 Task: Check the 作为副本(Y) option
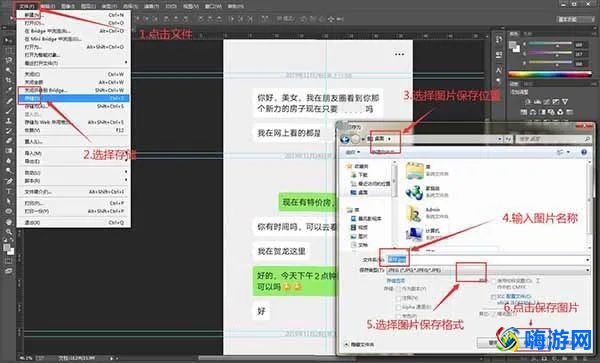[x=398, y=289]
